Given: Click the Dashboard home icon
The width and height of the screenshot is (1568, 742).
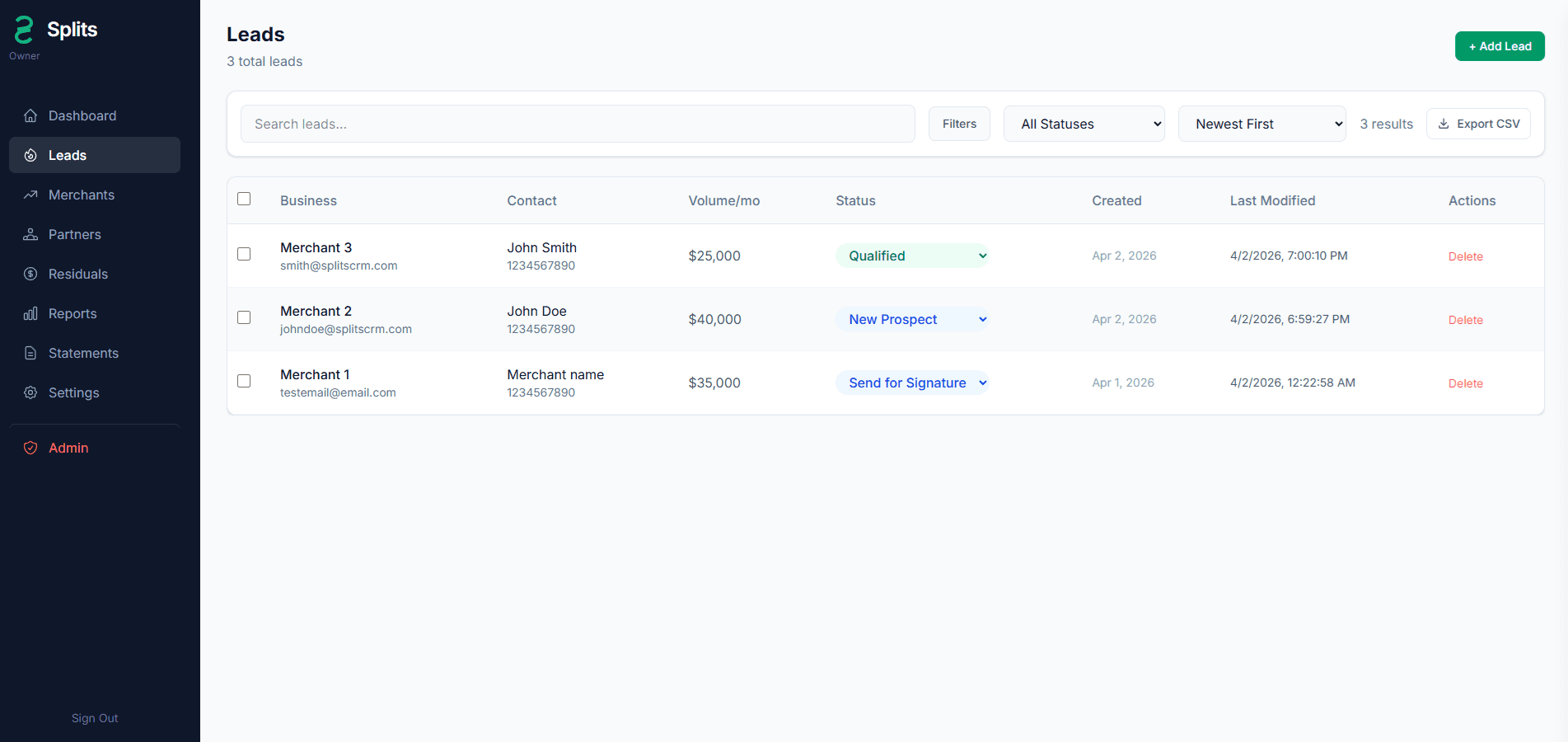Looking at the screenshot, I should click(30, 115).
